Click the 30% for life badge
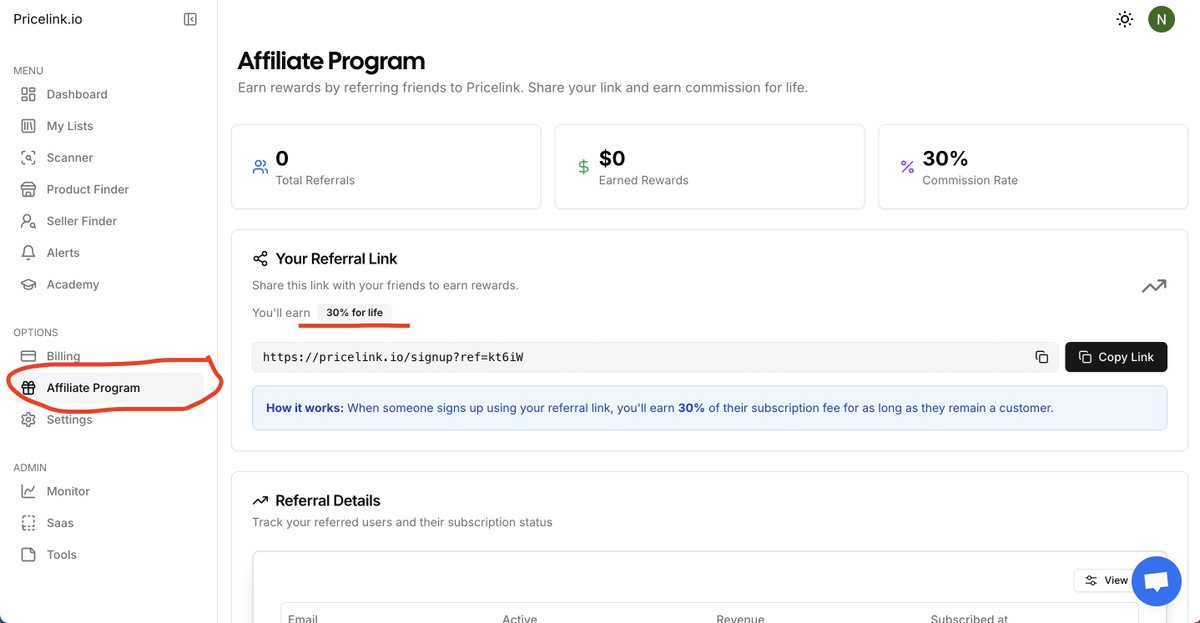Image resolution: width=1200 pixels, height=623 pixels. [354, 313]
